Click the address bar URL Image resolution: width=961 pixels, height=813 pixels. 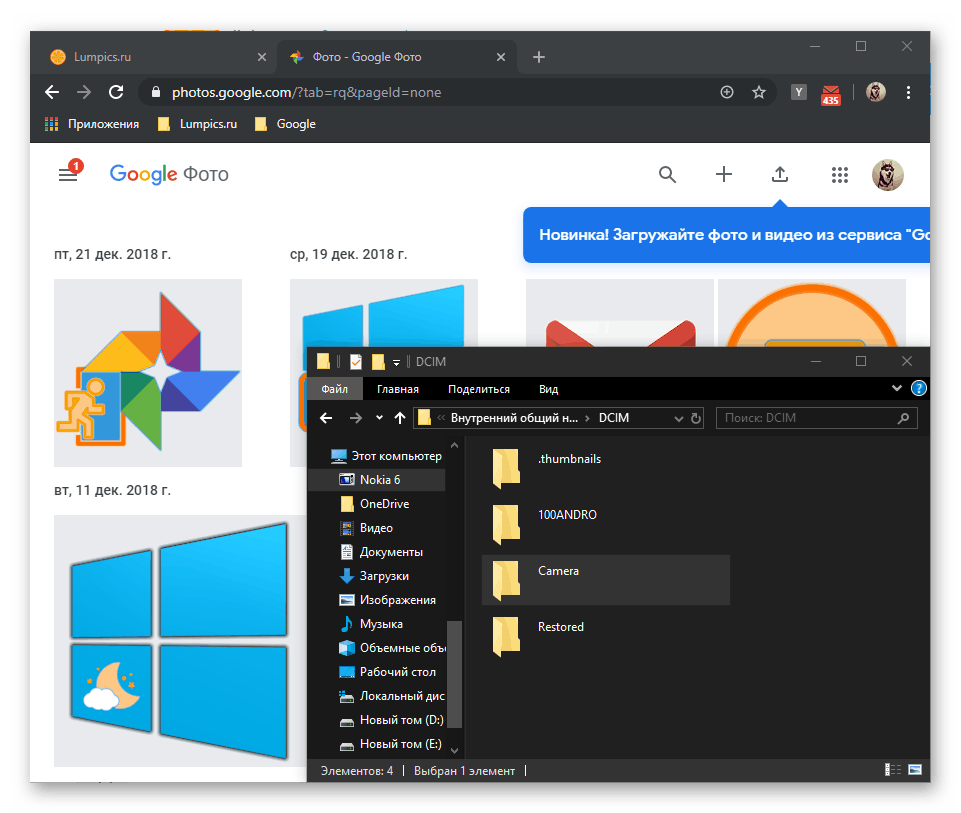coord(306,93)
